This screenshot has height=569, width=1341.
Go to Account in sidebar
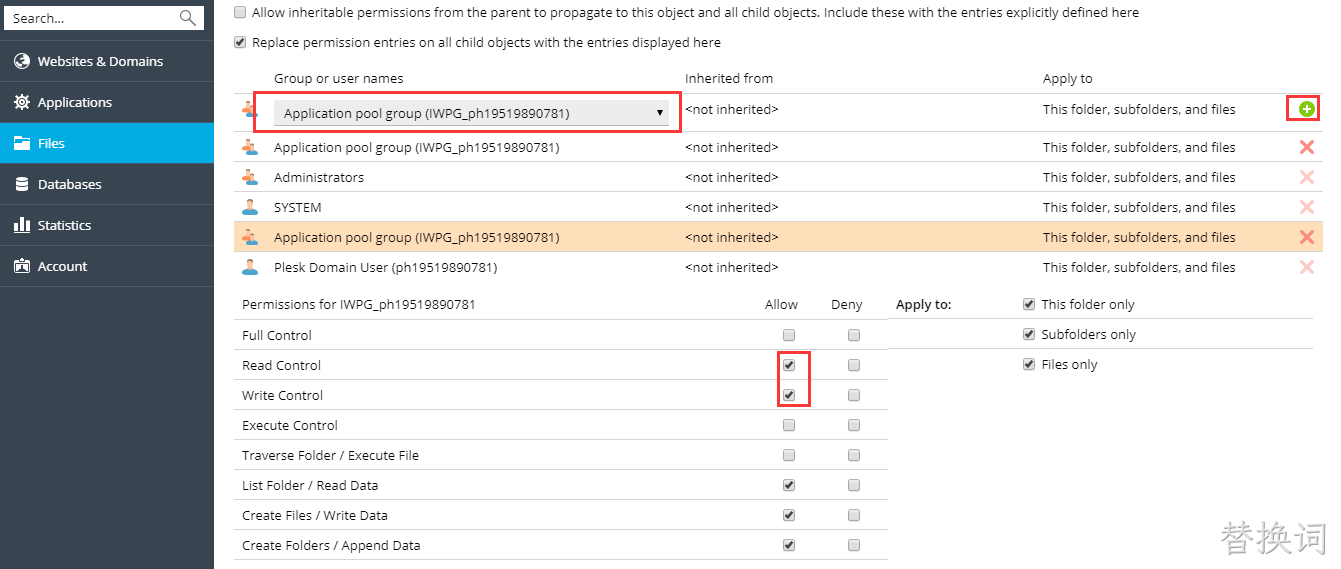(107, 266)
